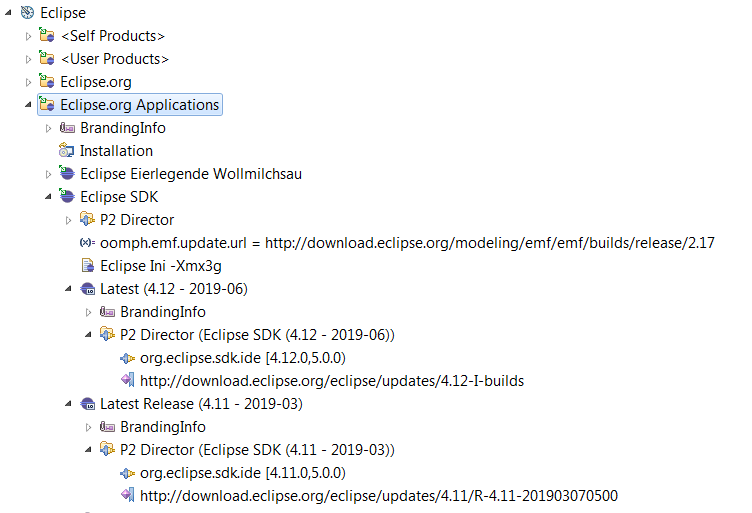Collapse Latest Release (4.11 - 2019-03) version
Screen dimensions: 752x513
pos(69,404)
